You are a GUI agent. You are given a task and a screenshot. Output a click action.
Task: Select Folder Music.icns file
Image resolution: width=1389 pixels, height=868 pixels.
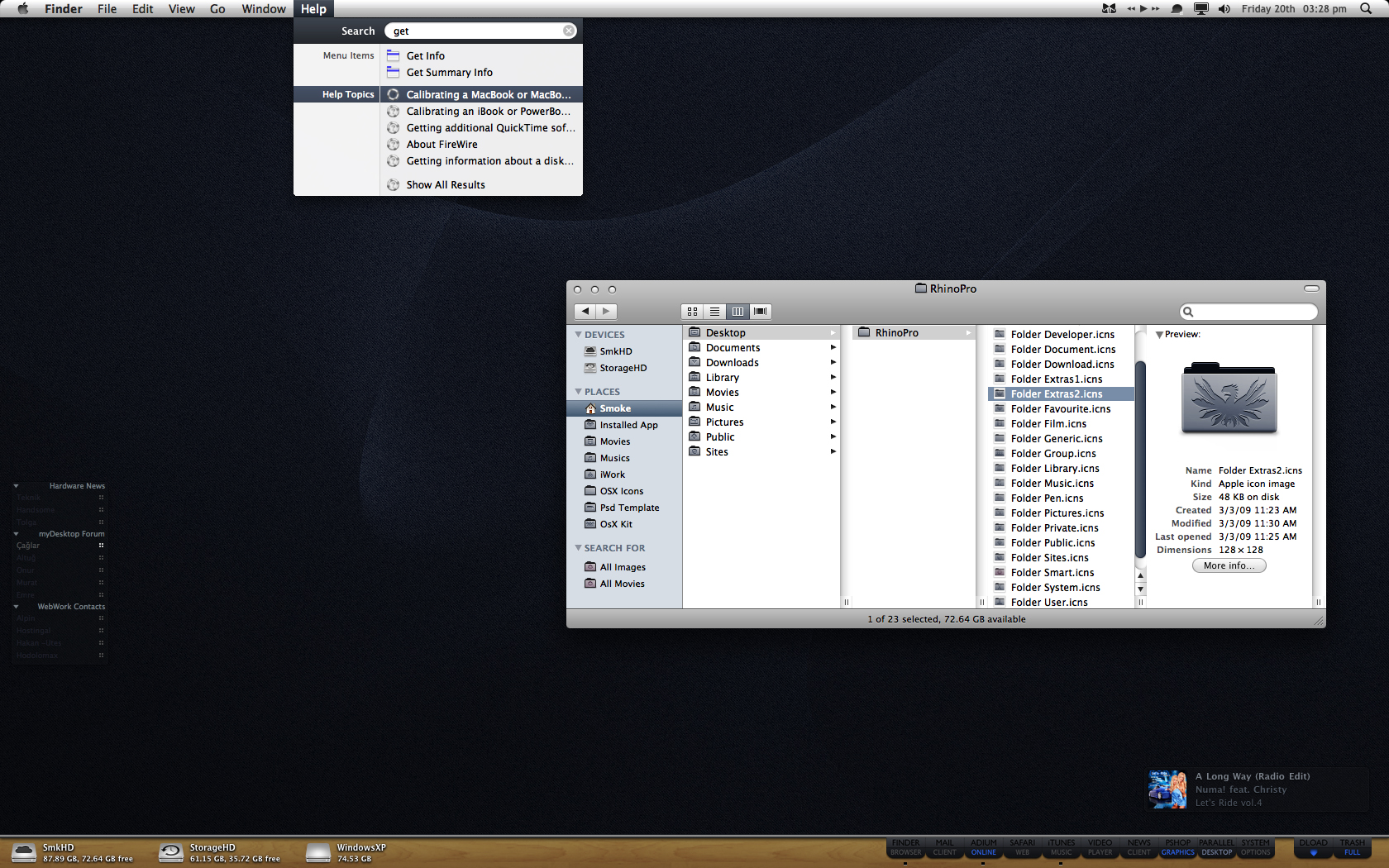1061,484
